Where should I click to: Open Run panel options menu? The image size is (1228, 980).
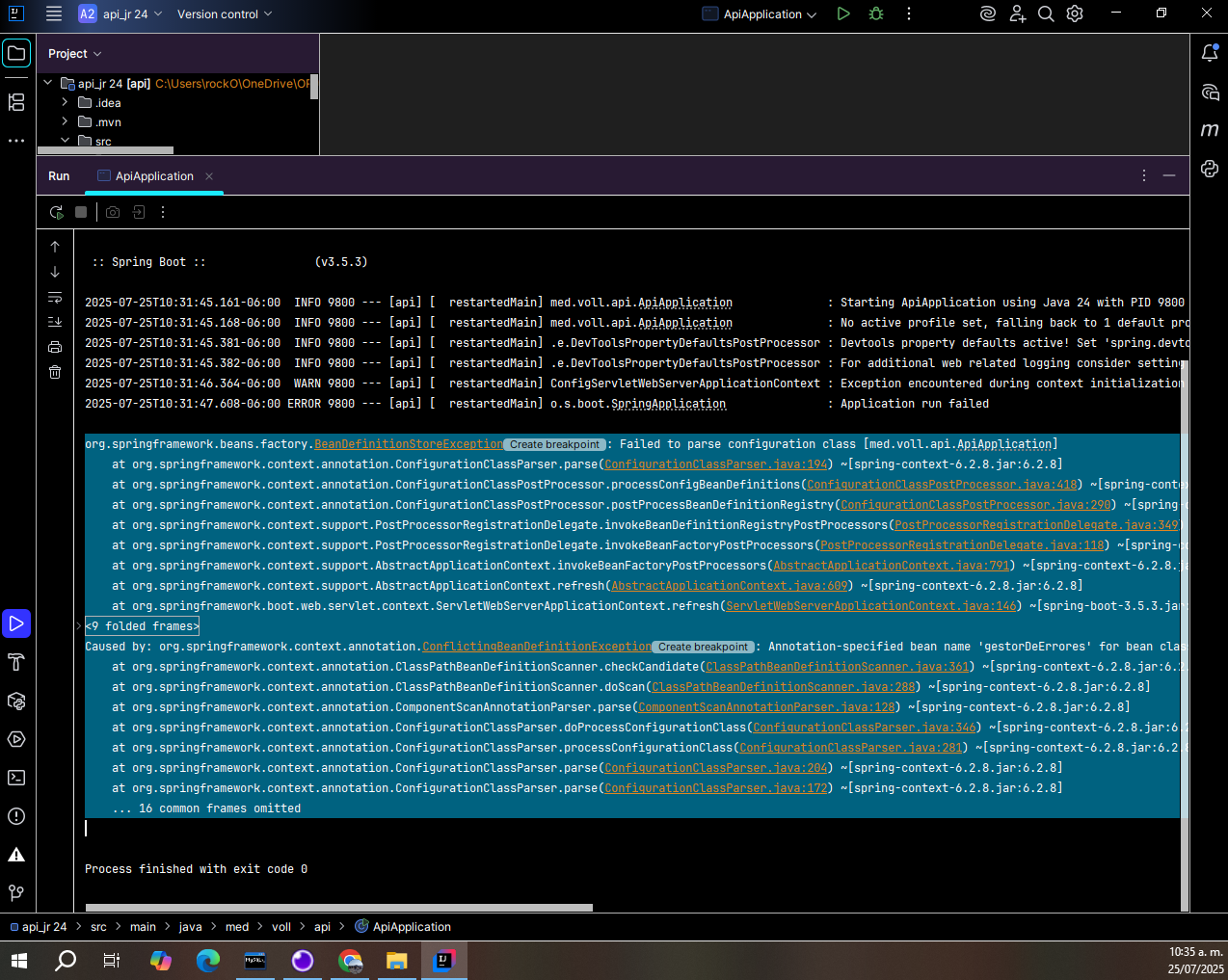[x=1144, y=175]
